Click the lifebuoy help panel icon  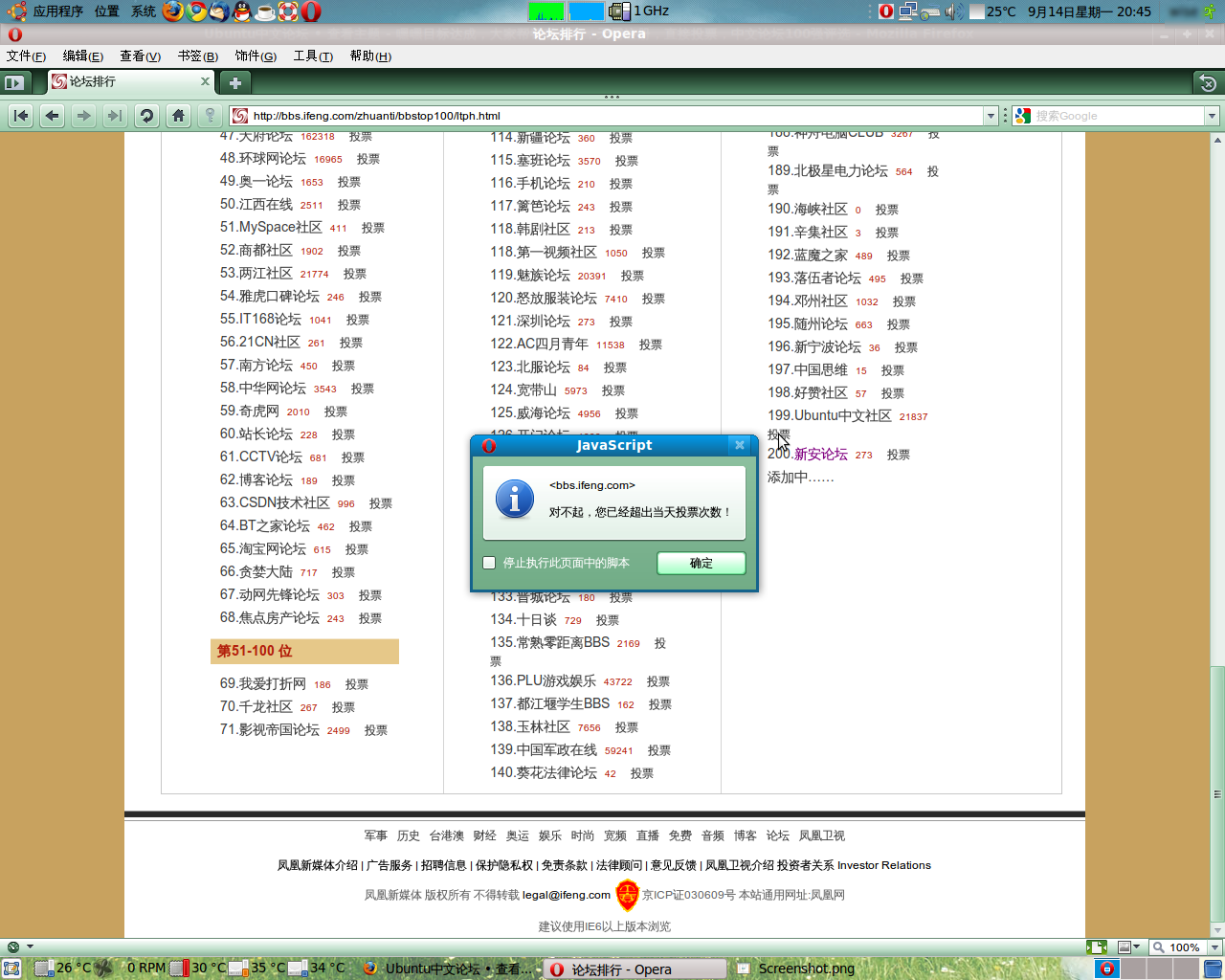tap(288, 11)
